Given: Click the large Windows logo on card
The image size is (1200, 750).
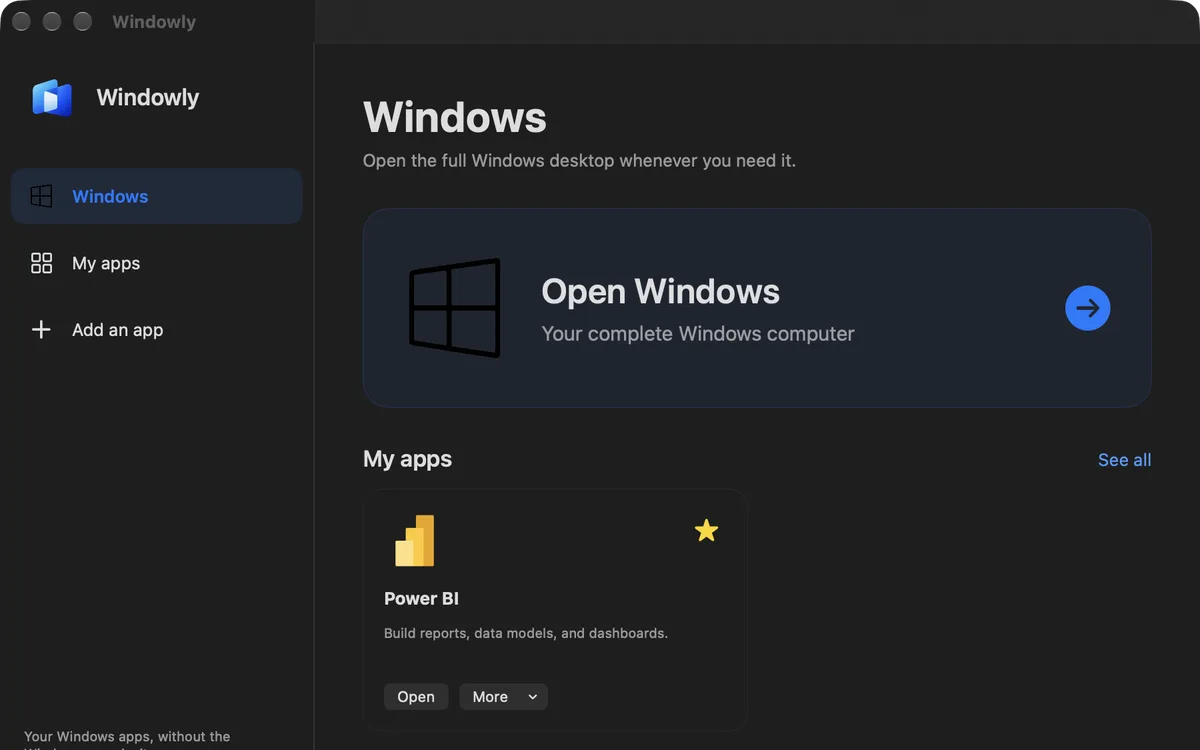Looking at the screenshot, I should click(x=455, y=307).
